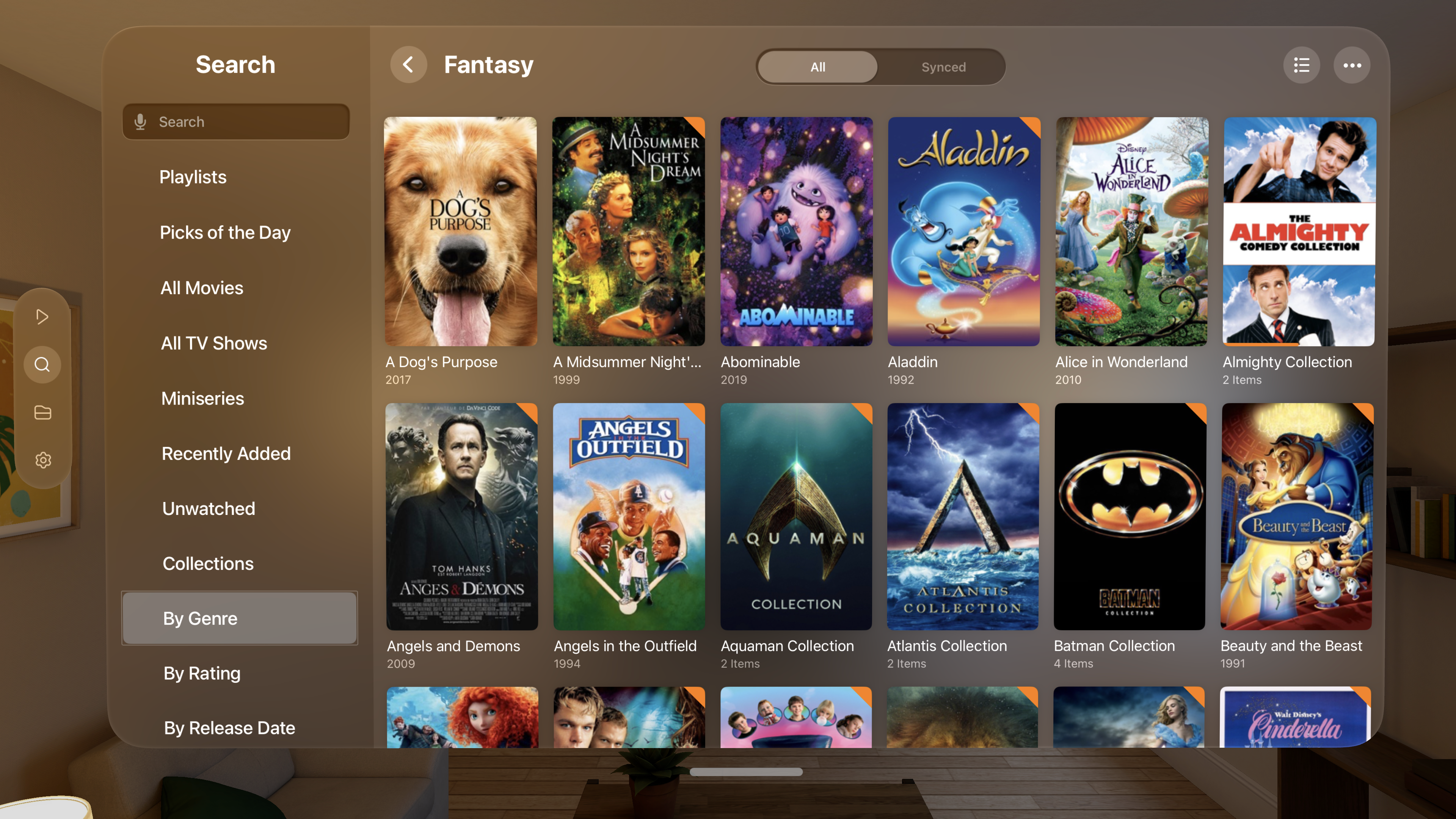Open the Atlantis Collection poster
Image resolution: width=1456 pixels, height=819 pixels.
[x=963, y=516]
